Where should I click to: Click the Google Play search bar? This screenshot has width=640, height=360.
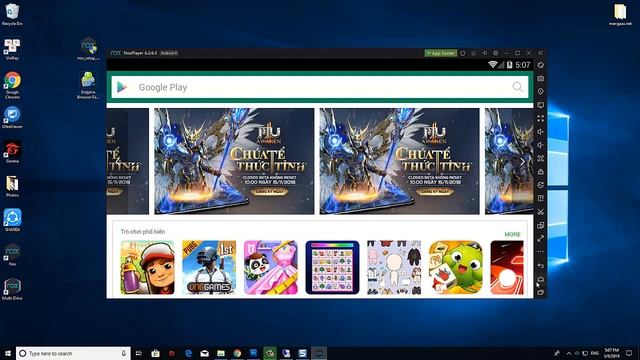[x=320, y=87]
